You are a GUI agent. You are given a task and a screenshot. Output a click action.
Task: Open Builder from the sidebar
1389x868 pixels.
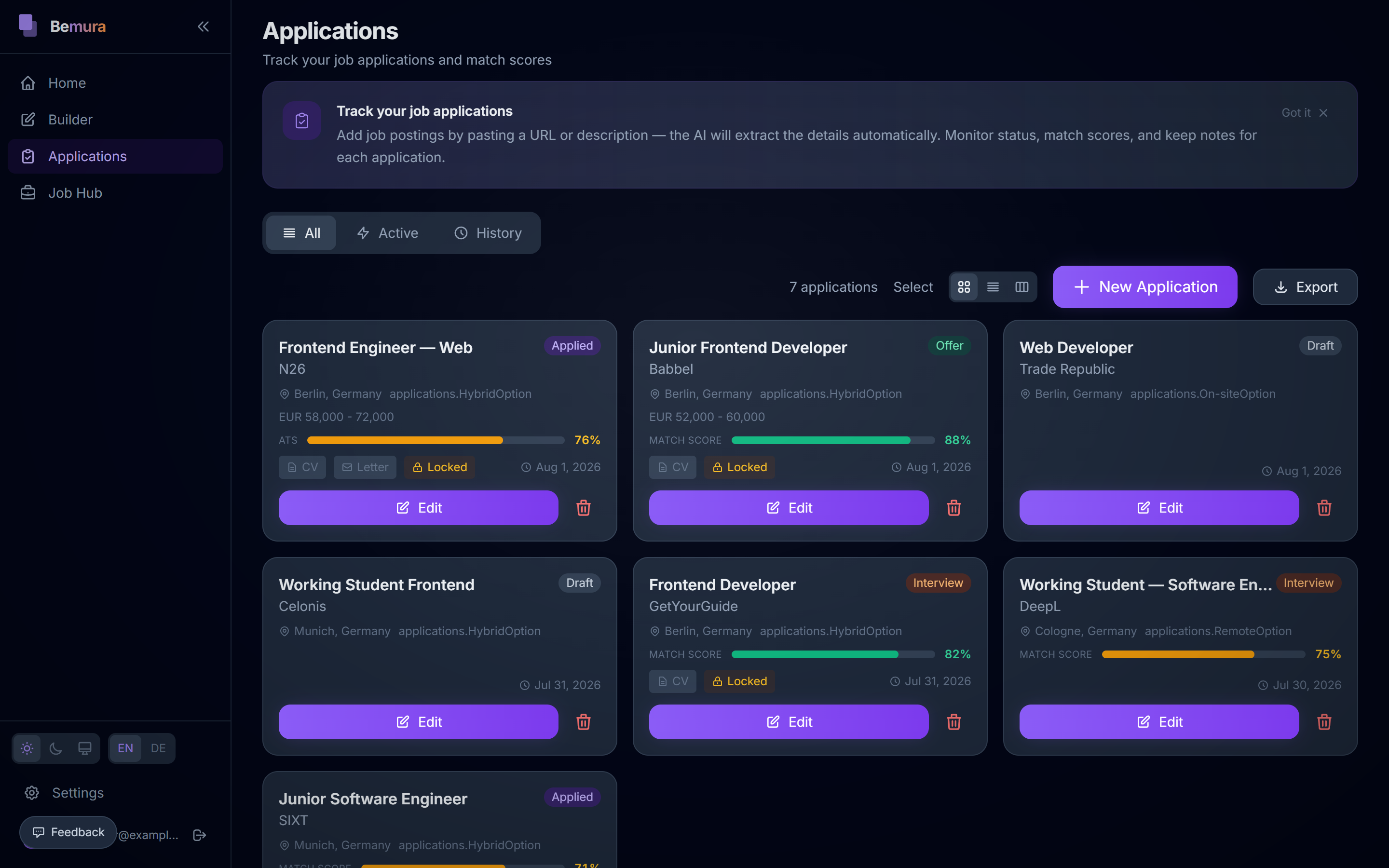click(115, 120)
